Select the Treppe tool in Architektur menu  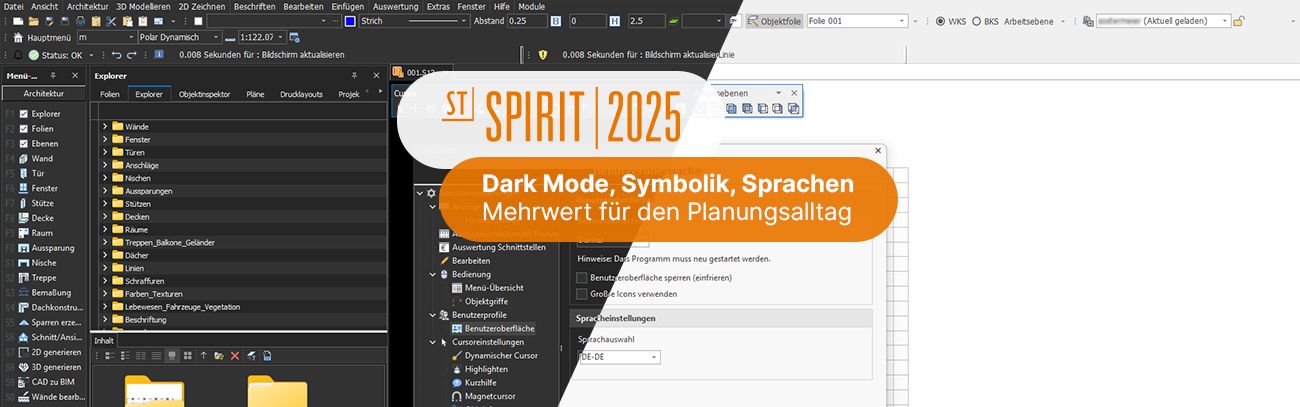(x=43, y=277)
